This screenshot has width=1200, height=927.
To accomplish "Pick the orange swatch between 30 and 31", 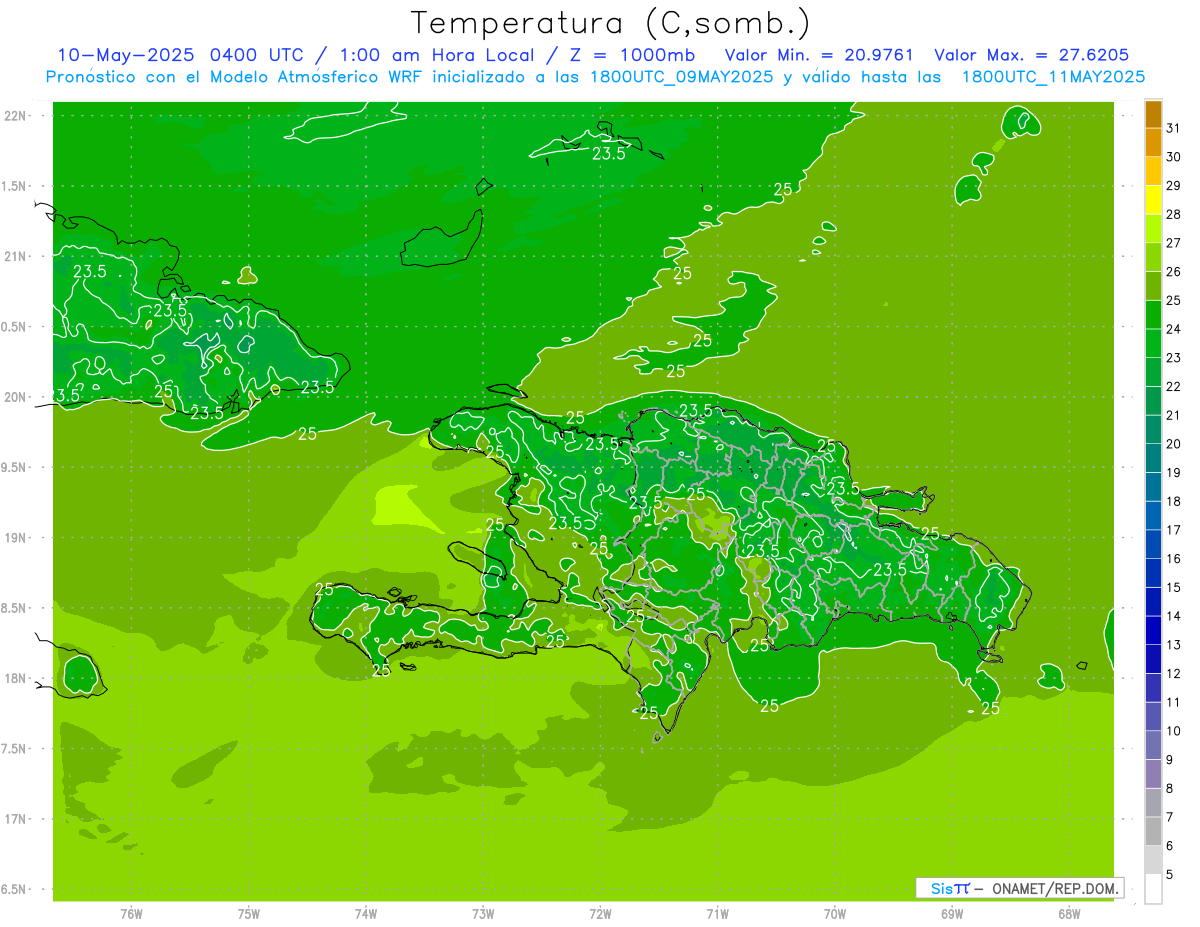I will click(x=1153, y=142).
